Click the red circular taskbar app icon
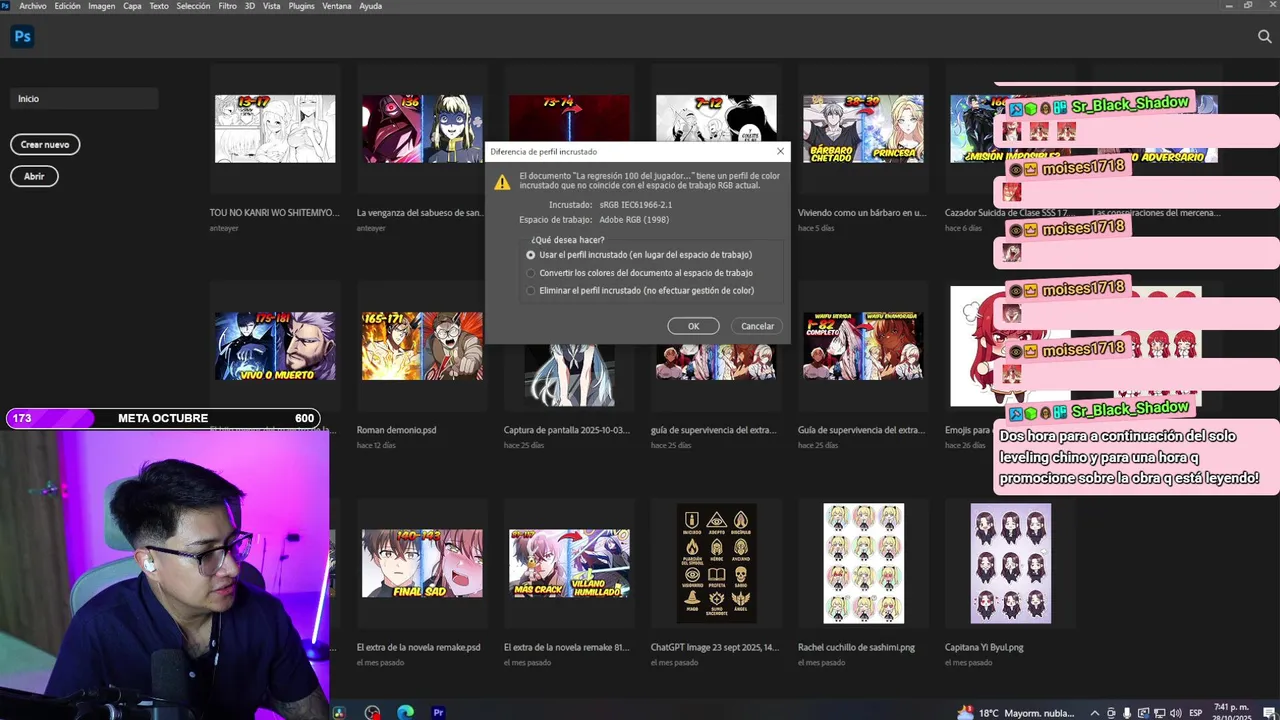This screenshot has height=720, width=1280. 372,712
